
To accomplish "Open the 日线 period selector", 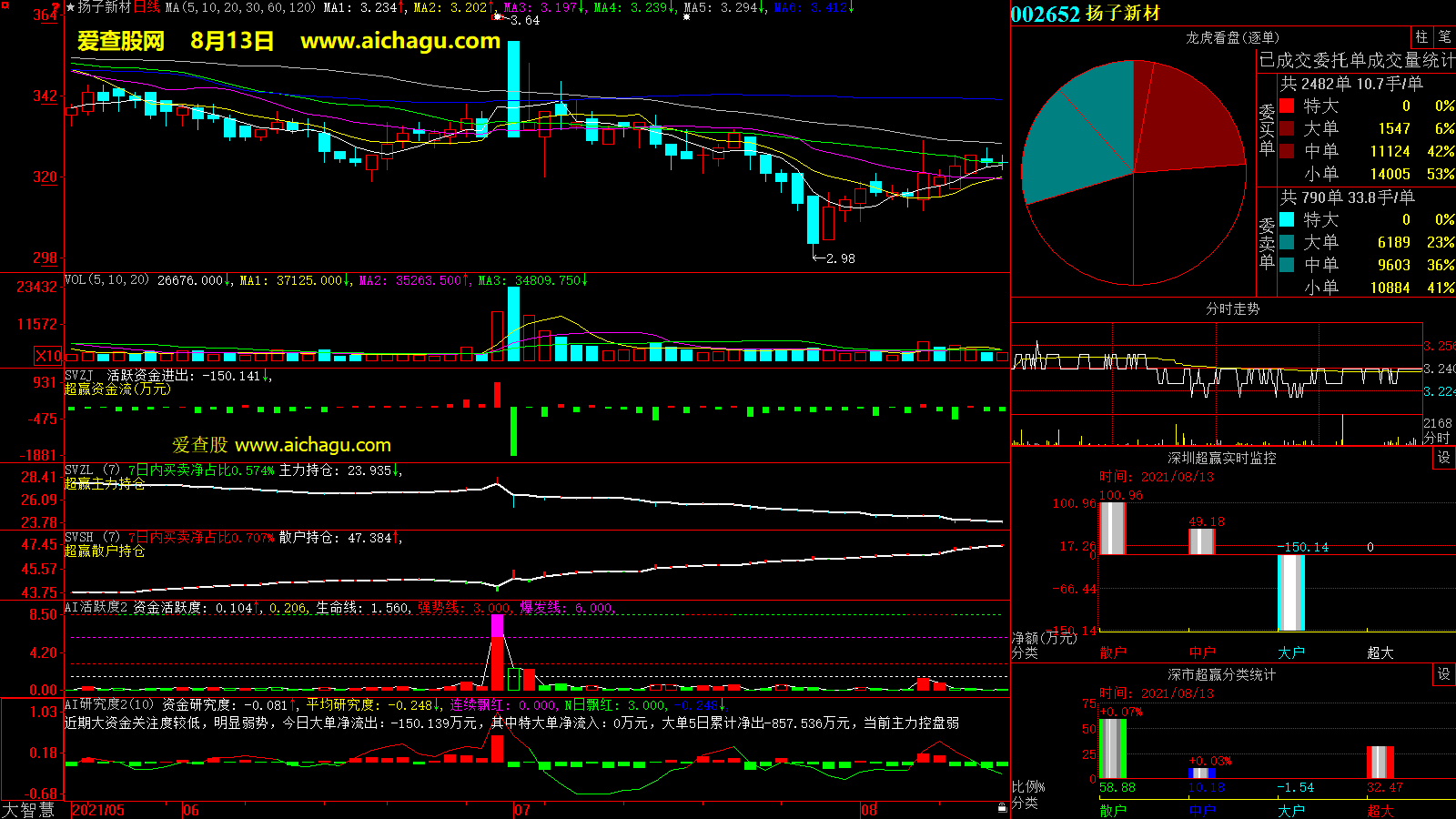I will pyautogui.click(x=147, y=7).
